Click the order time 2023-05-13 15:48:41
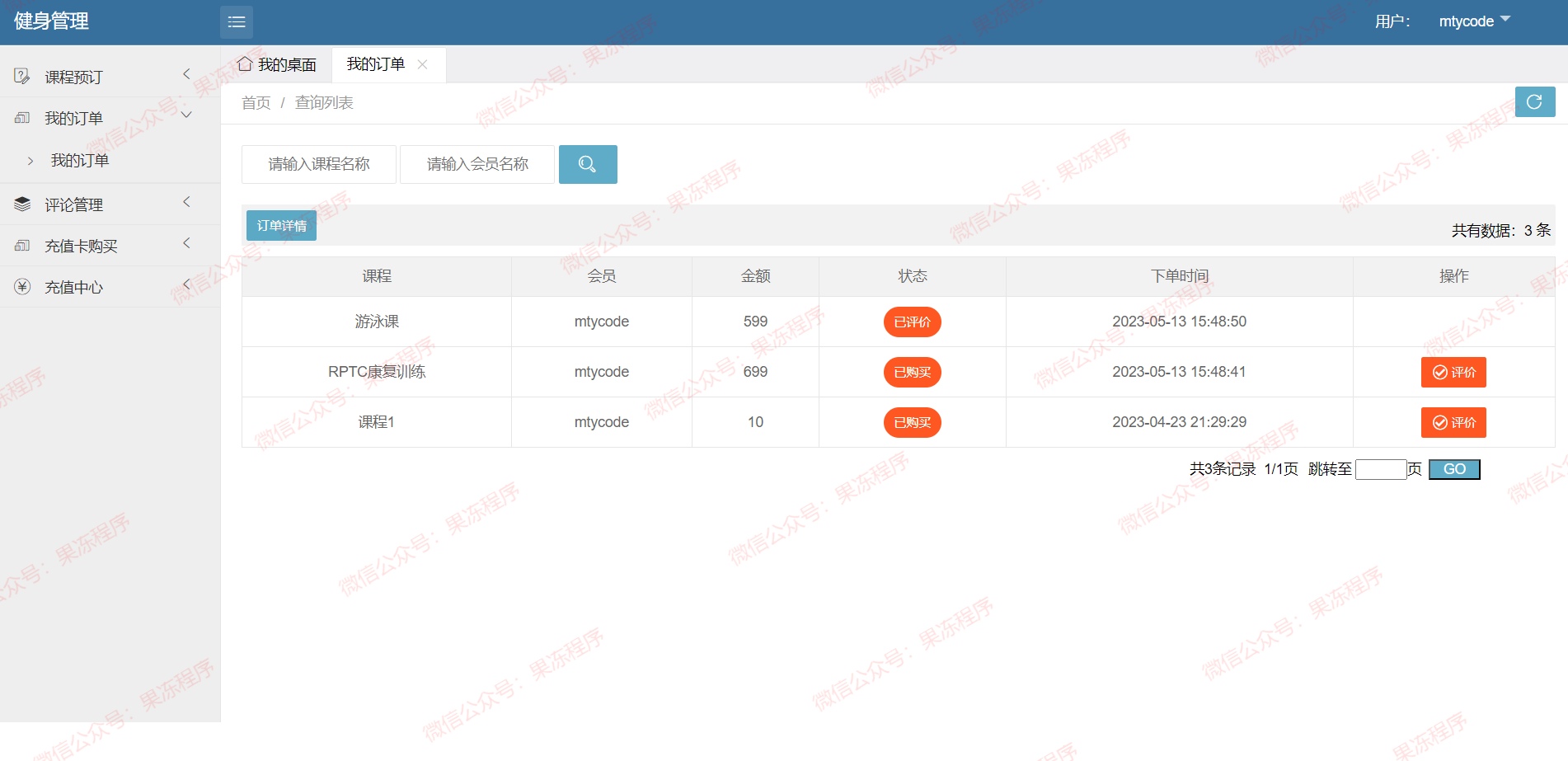 point(1179,372)
